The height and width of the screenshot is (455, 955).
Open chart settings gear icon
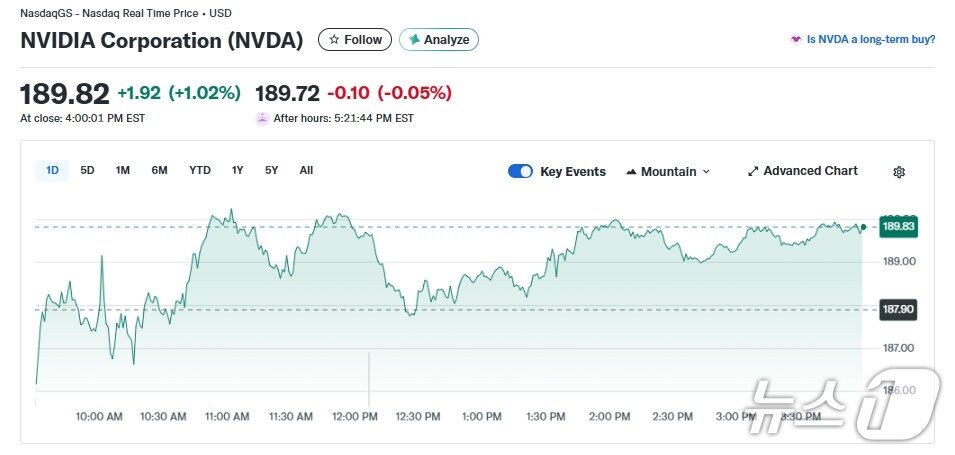point(898,172)
